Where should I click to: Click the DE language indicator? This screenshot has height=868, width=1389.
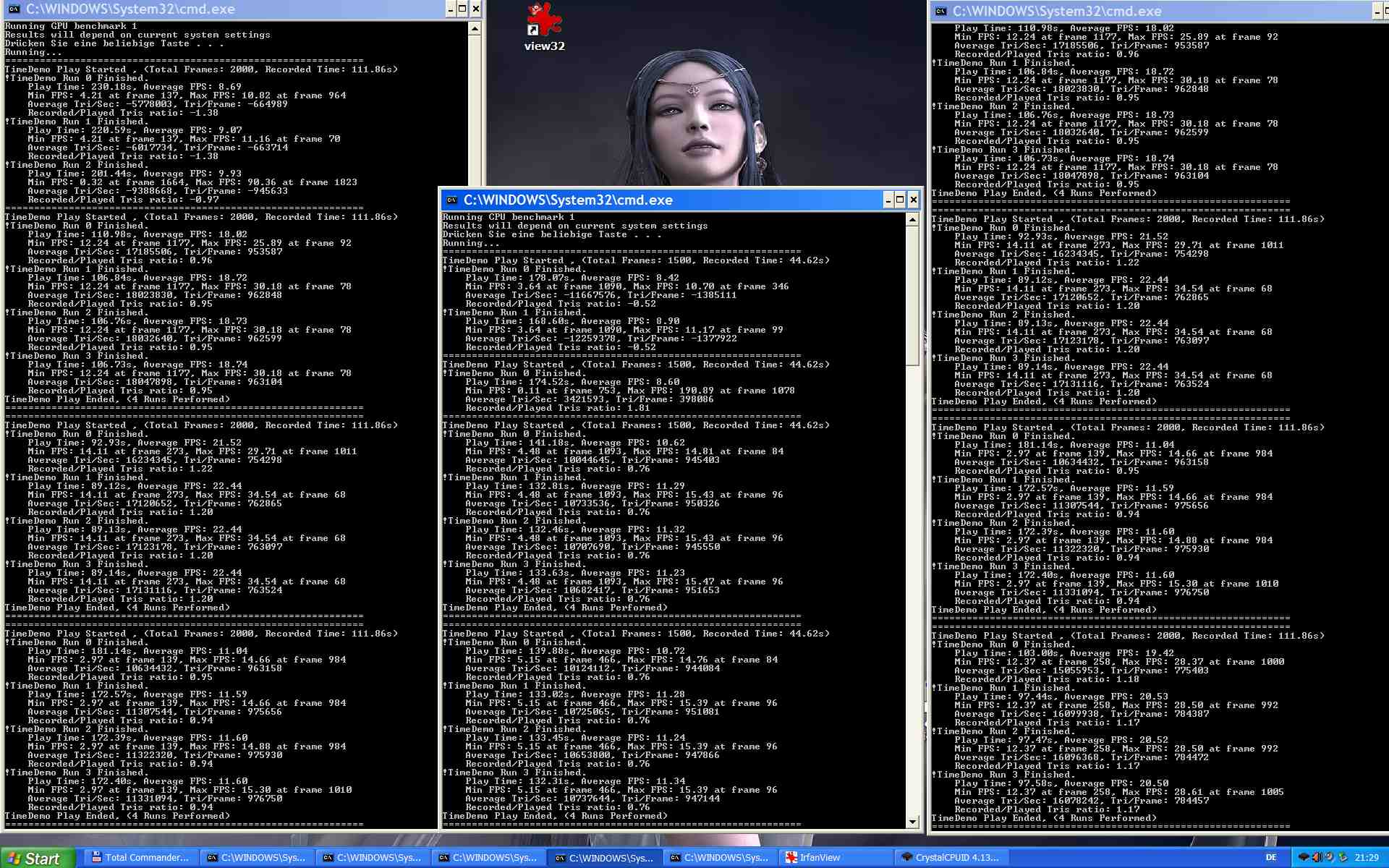tap(1271, 858)
